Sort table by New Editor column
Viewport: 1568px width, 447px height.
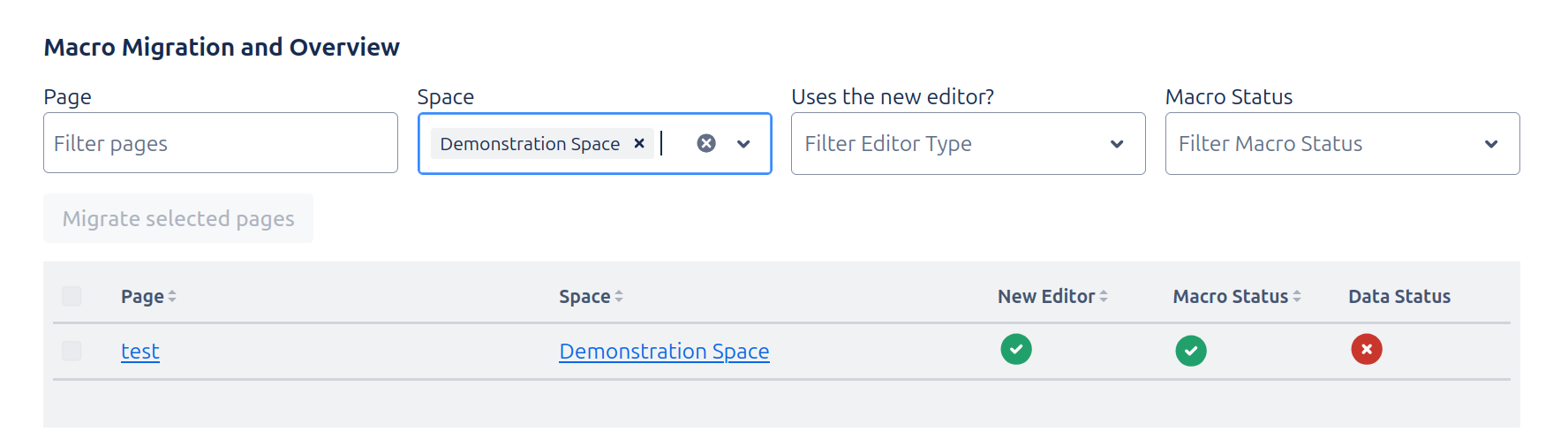tap(1052, 297)
